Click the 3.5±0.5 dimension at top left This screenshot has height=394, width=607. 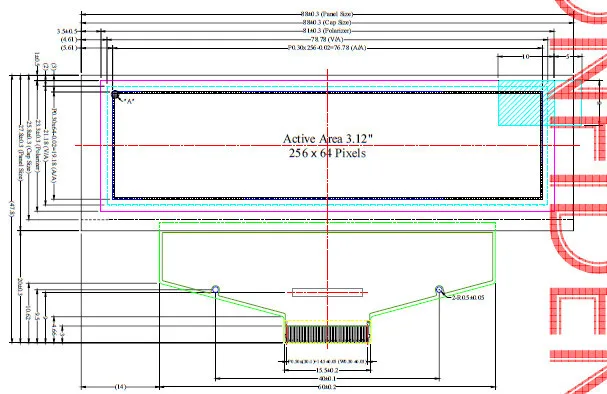[67, 31]
